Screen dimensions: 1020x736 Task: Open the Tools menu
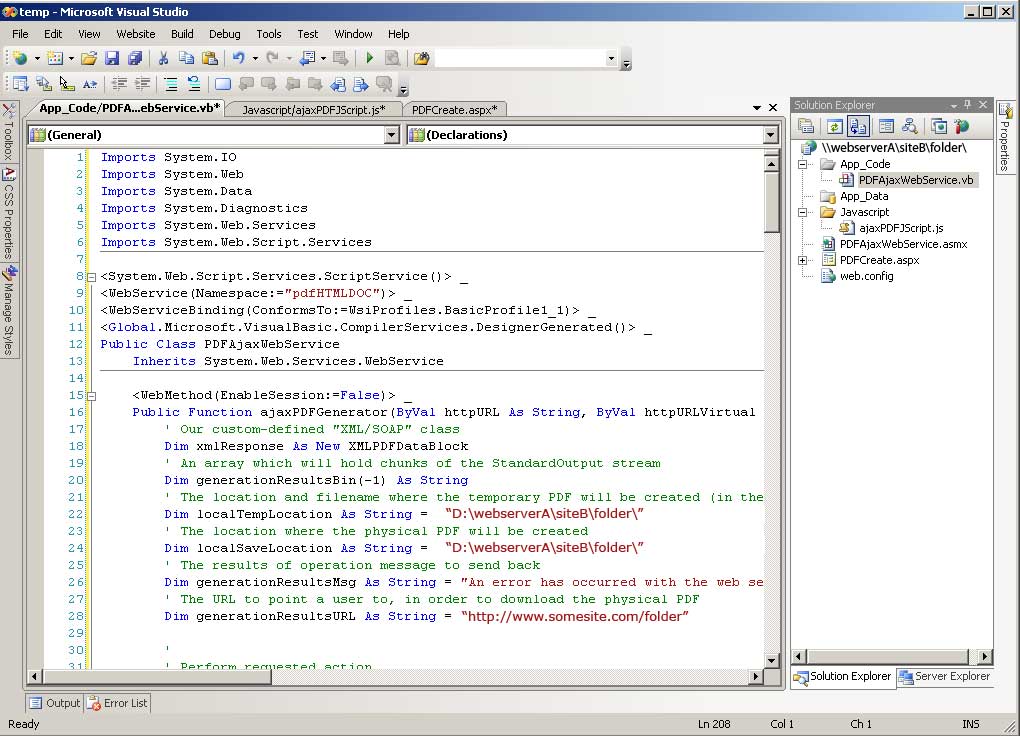click(x=269, y=34)
